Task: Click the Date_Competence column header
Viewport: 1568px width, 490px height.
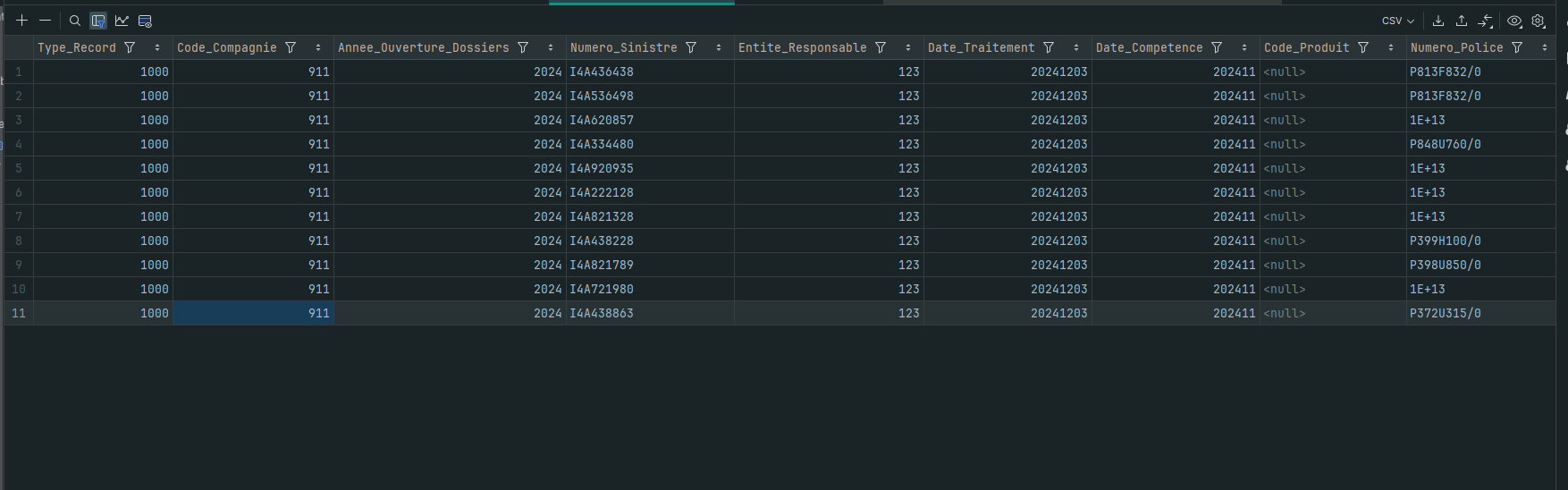Action: (x=1149, y=47)
